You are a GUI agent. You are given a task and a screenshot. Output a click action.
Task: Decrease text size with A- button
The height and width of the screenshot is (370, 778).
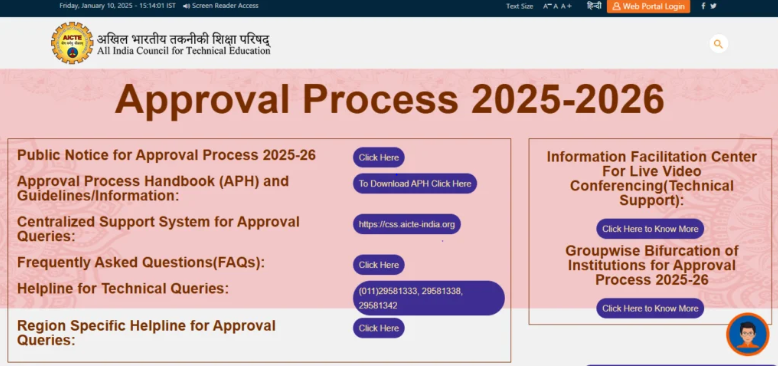coord(547,6)
